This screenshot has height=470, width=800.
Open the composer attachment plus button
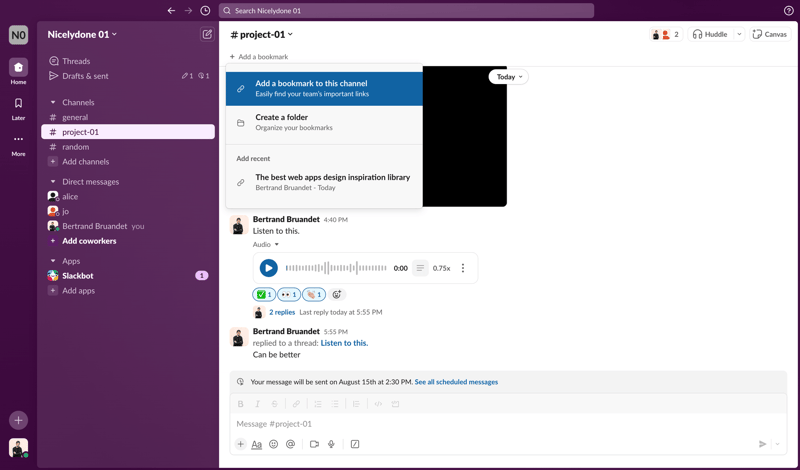(240, 444)
